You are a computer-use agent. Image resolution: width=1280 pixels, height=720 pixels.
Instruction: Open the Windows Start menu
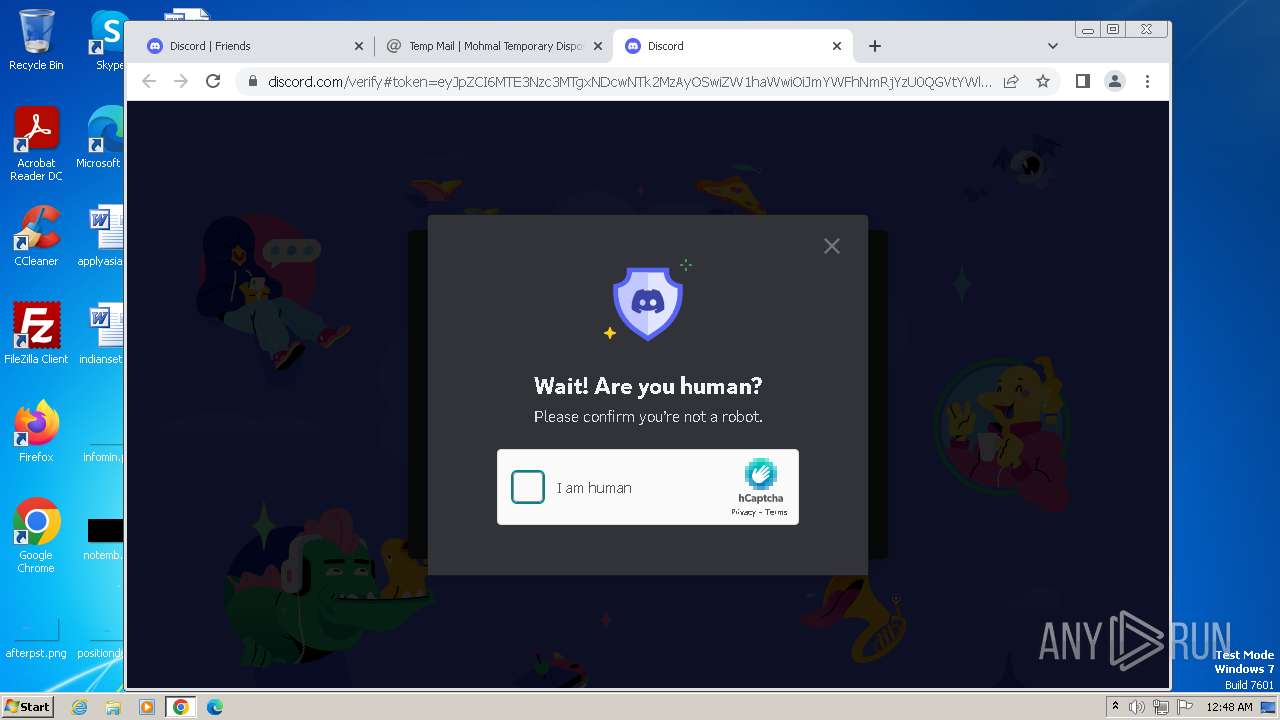tap(27, 706)
